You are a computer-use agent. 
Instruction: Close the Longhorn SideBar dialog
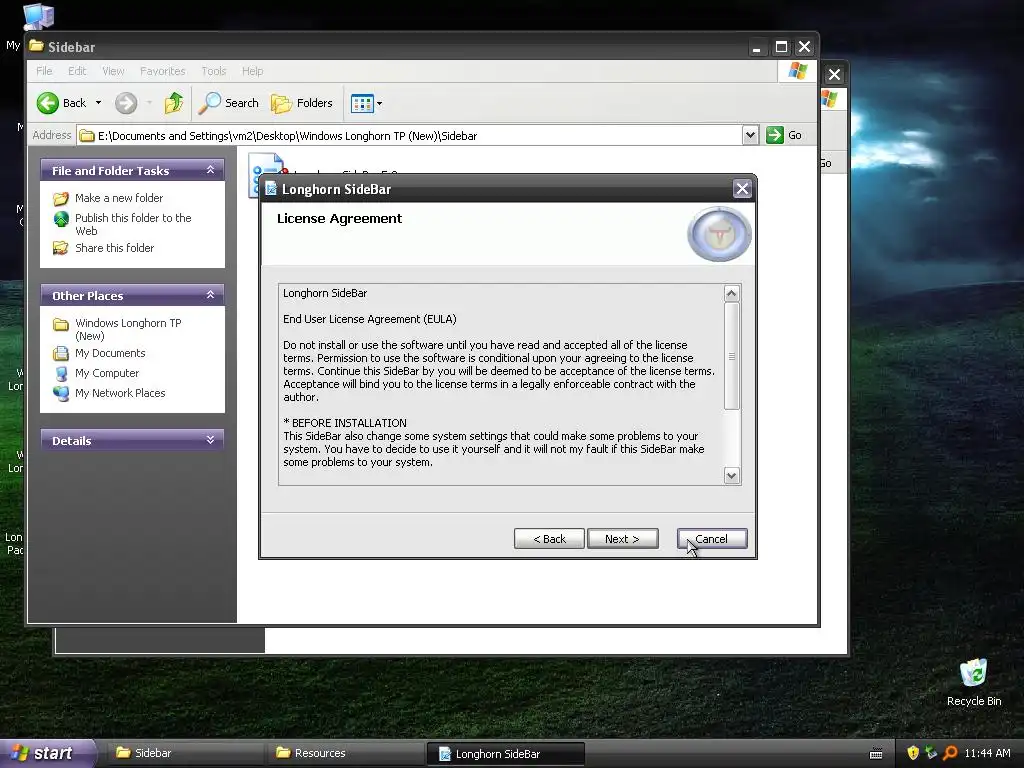pyautogui.click(x=742, y=189)
